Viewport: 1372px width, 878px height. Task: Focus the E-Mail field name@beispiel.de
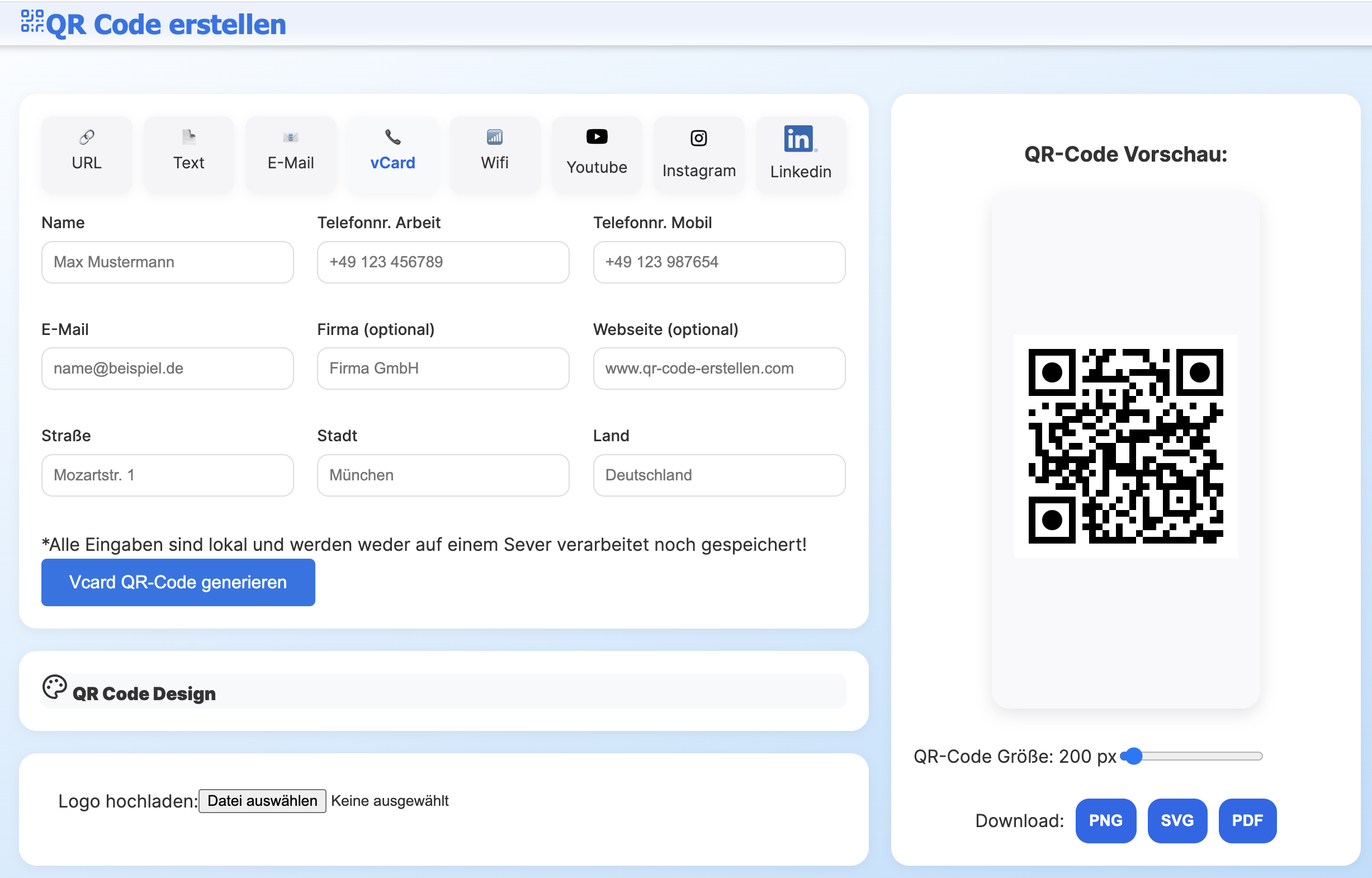168,369
